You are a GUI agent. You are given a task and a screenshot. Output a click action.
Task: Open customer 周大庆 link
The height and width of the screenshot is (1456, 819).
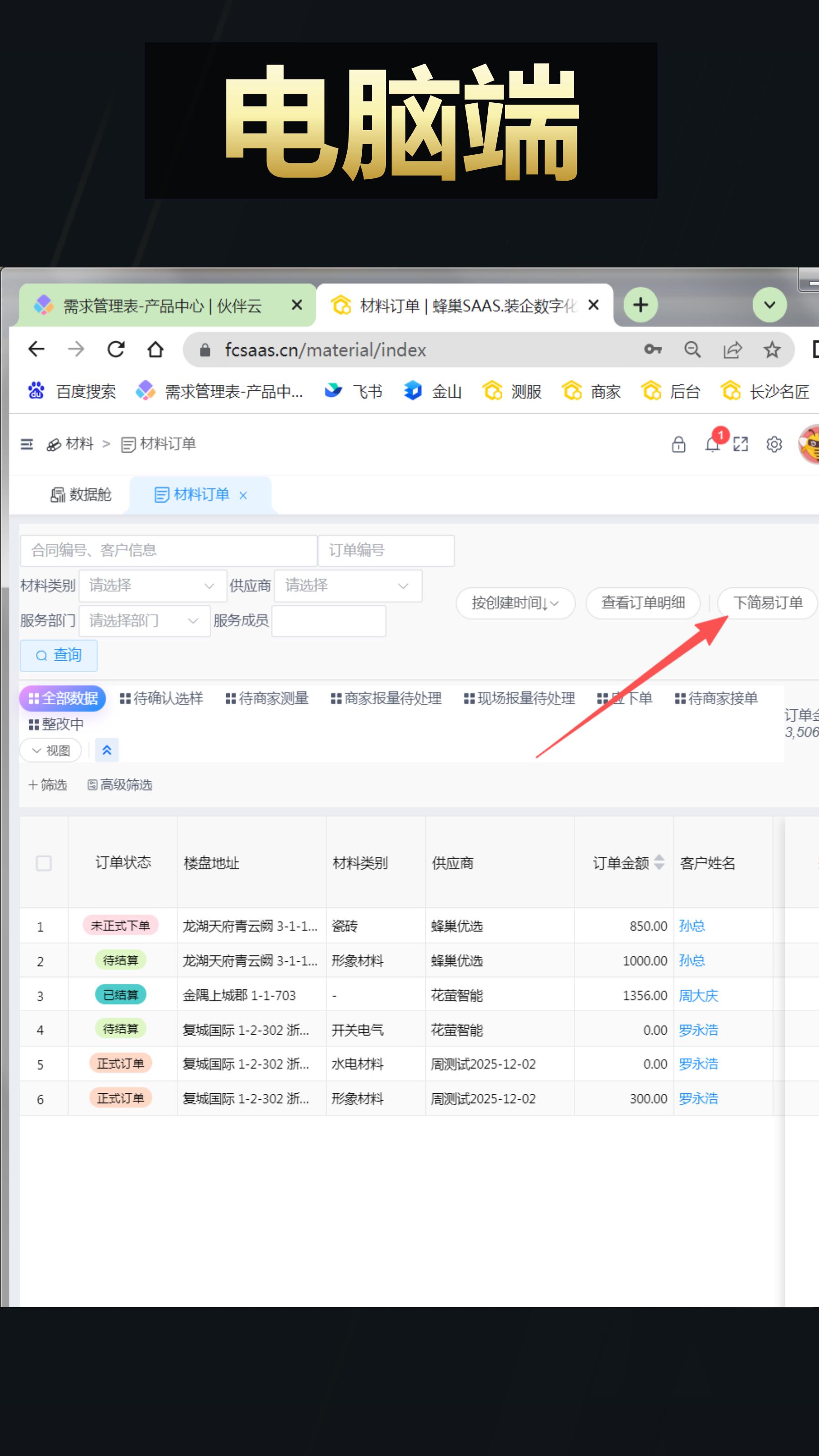click(x=698, y=996)
